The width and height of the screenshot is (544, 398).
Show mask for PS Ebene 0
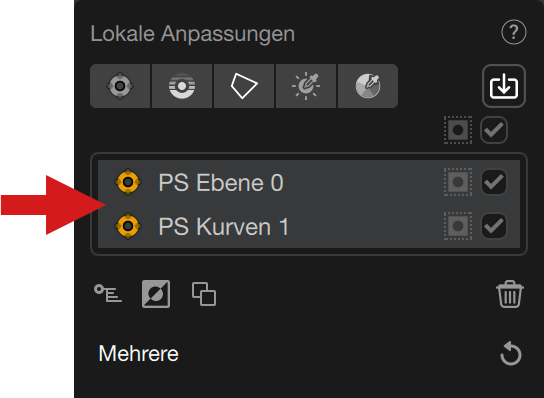pos(458,182)
